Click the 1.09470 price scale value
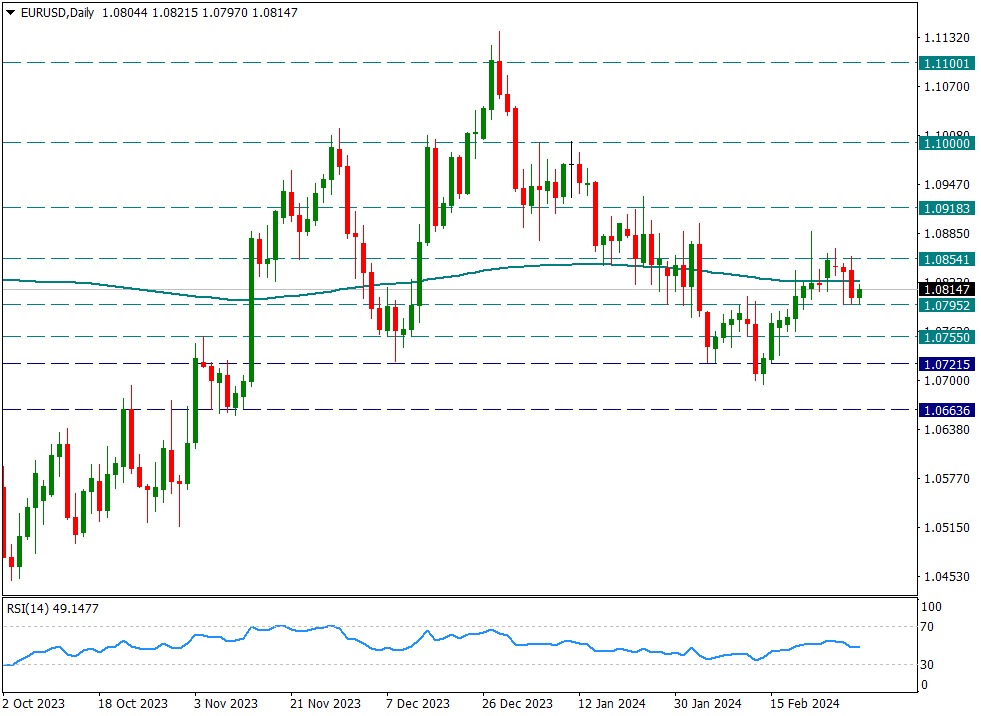Viewport: 981px width, 716px height. coord(947,185)
